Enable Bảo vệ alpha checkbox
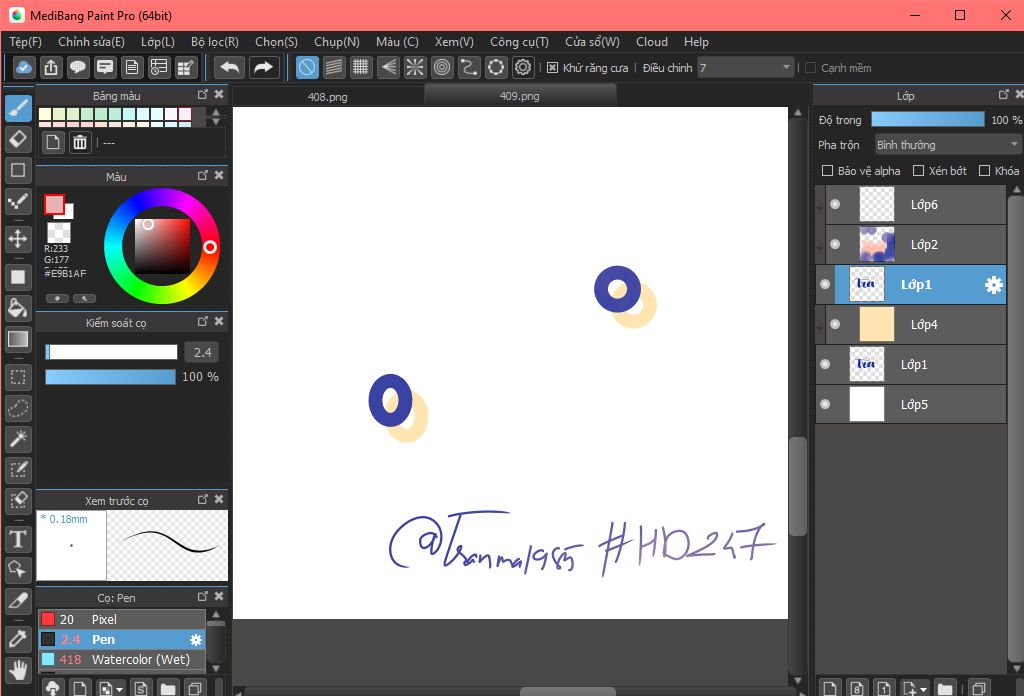This screenshot has width=1024, height=696. pyautogui.click(x=827, y=170)
